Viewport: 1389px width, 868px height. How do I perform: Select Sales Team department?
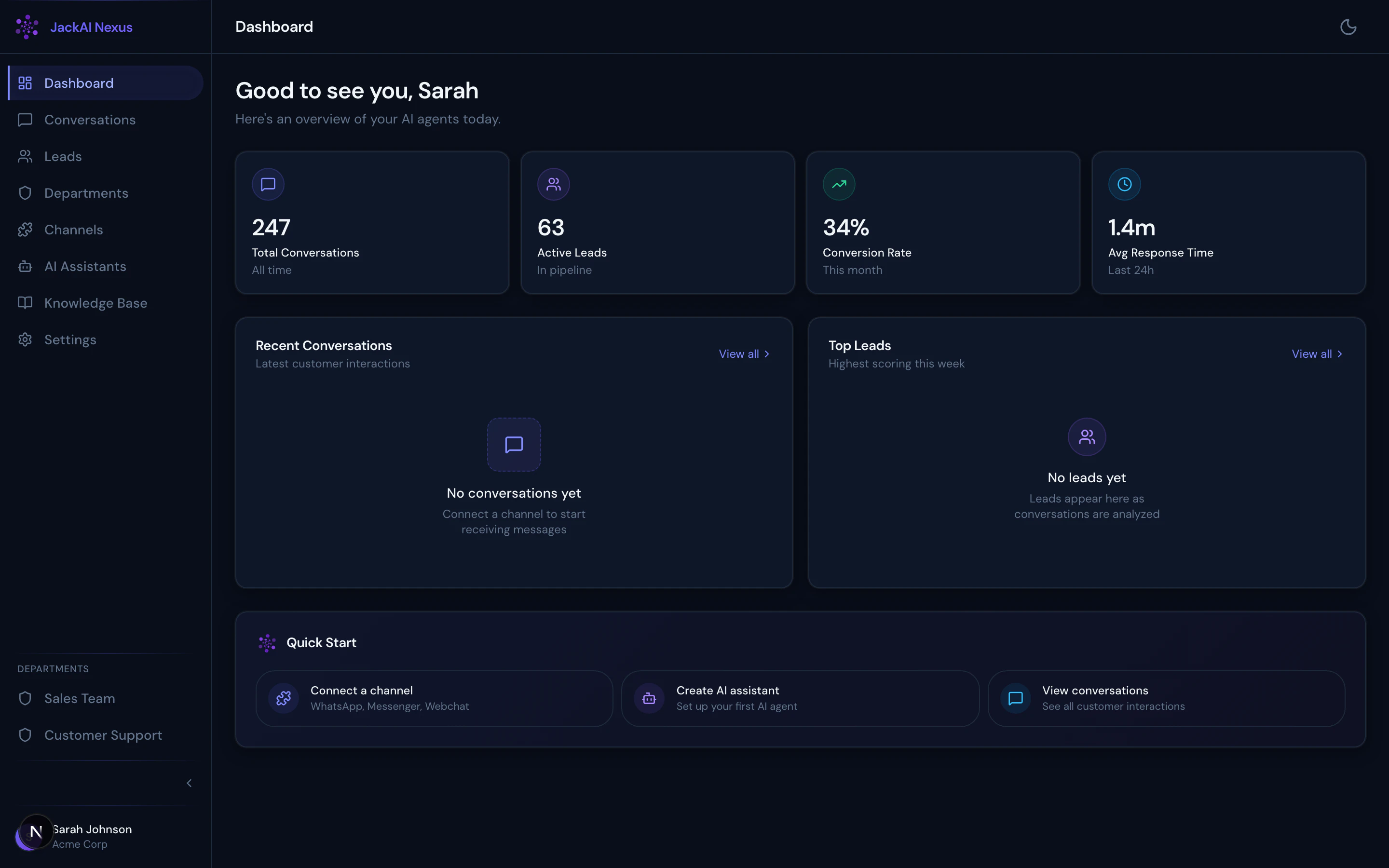[x=79, y=699]
